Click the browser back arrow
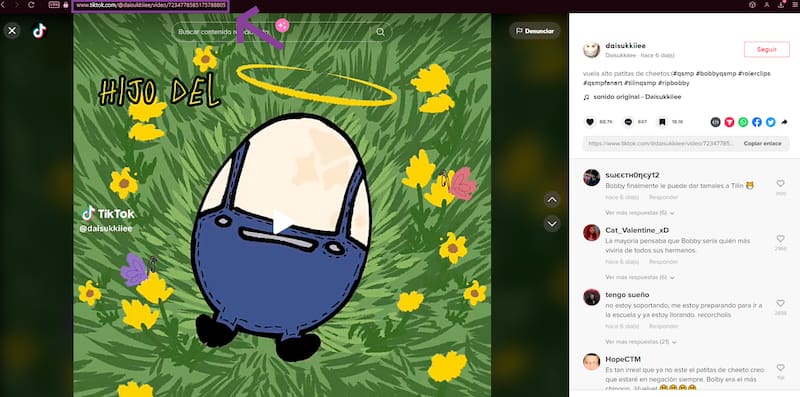The width and height of the screenshot is (800, 397). click(4, 5)
